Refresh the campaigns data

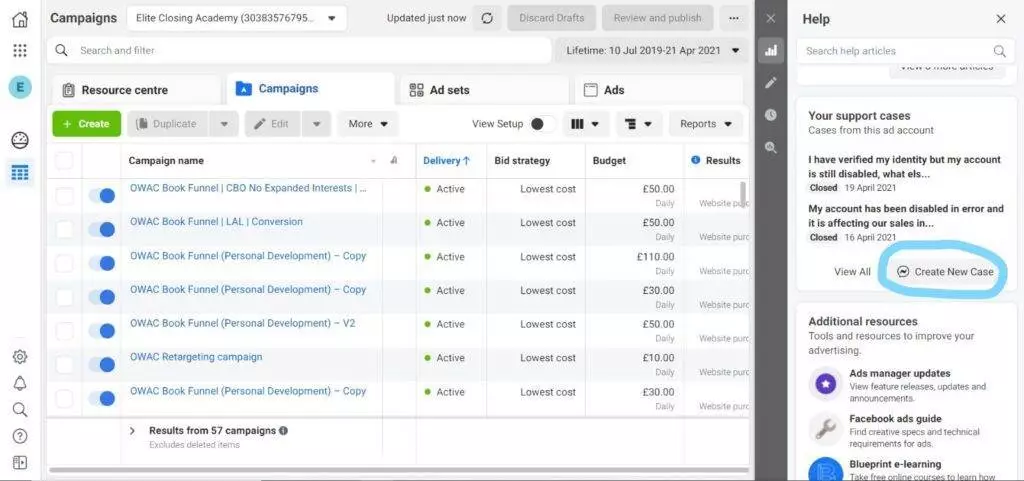click(x=487, y=18)
